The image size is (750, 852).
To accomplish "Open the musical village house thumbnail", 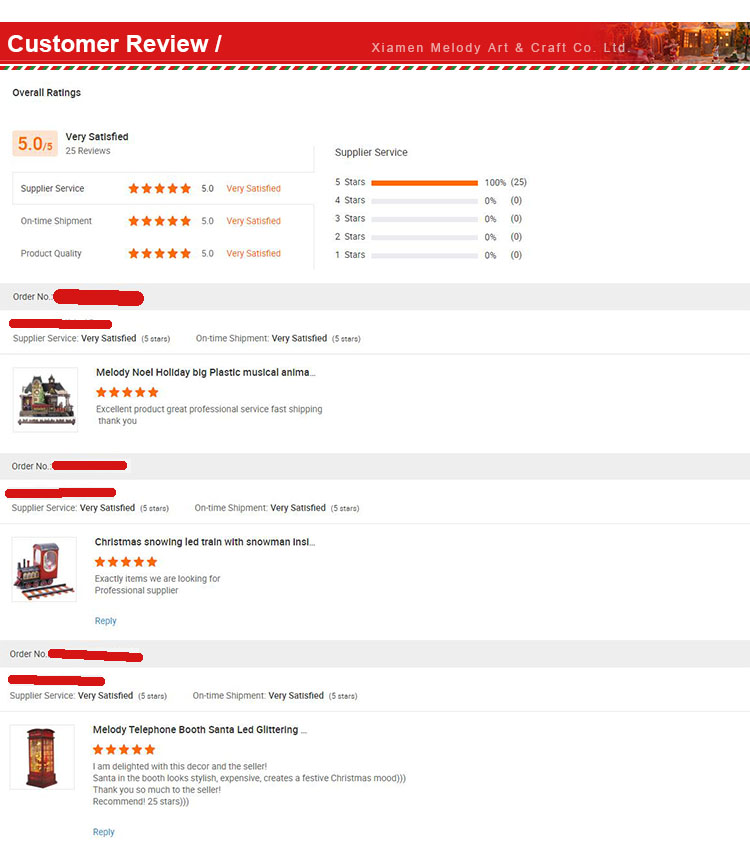I will click(45, 400).
